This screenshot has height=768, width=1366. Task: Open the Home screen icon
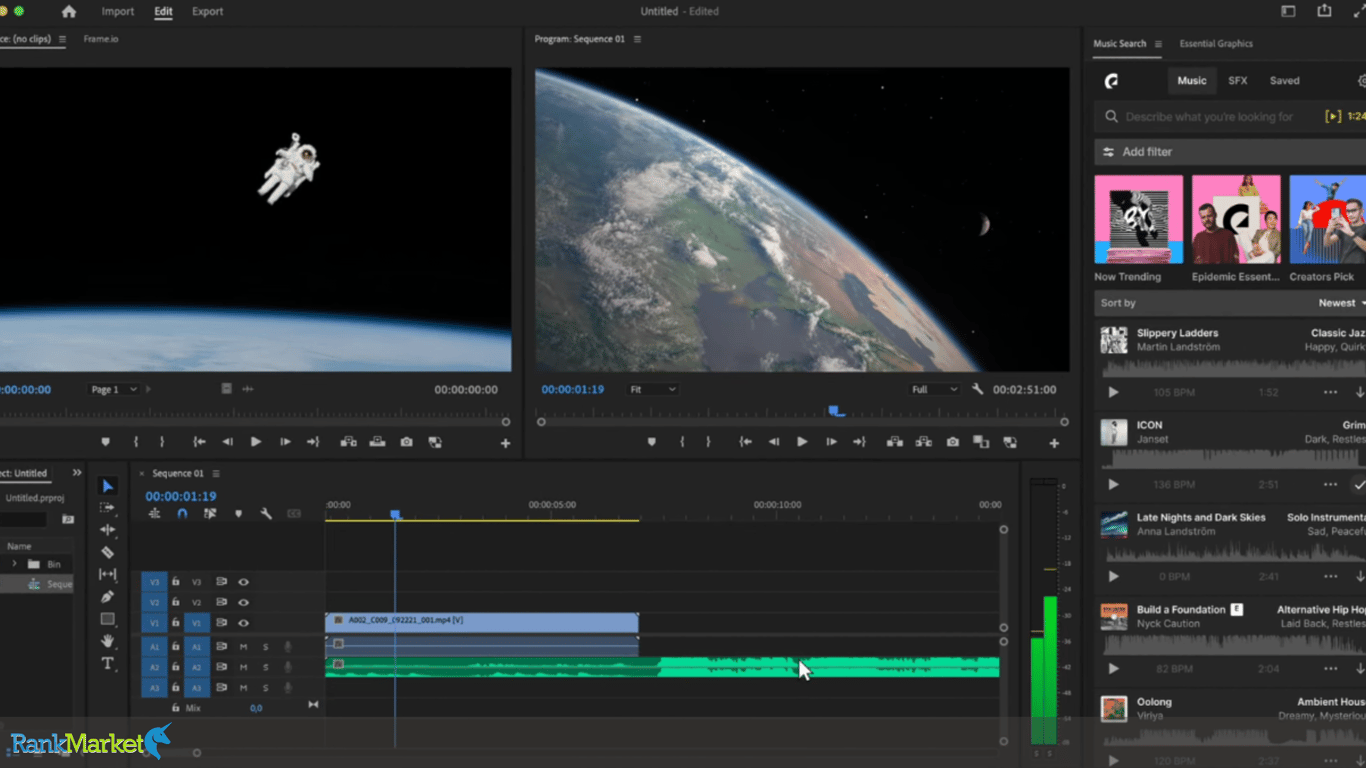pos(69,12)
